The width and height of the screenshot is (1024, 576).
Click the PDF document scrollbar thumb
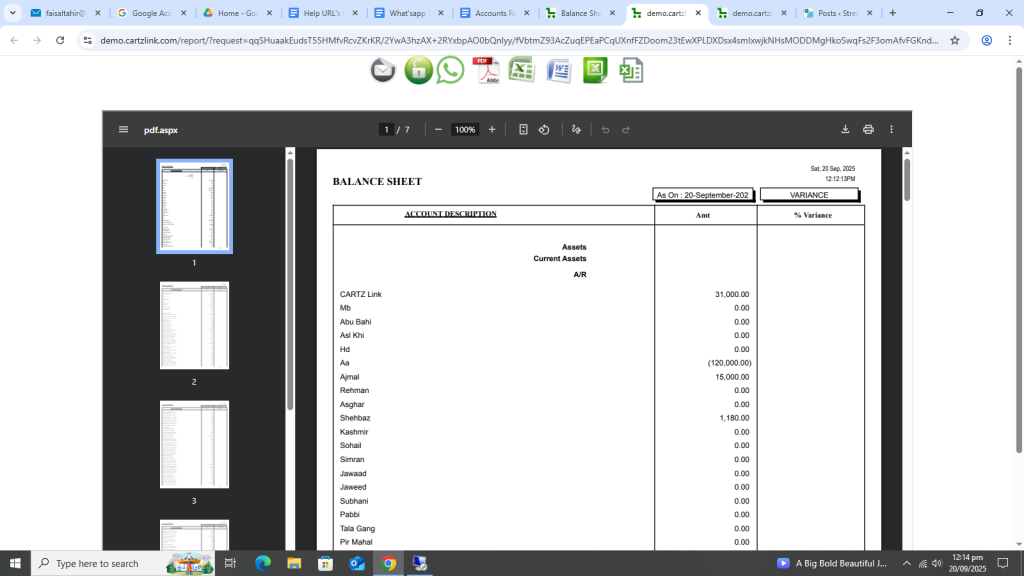click(906, 180)
